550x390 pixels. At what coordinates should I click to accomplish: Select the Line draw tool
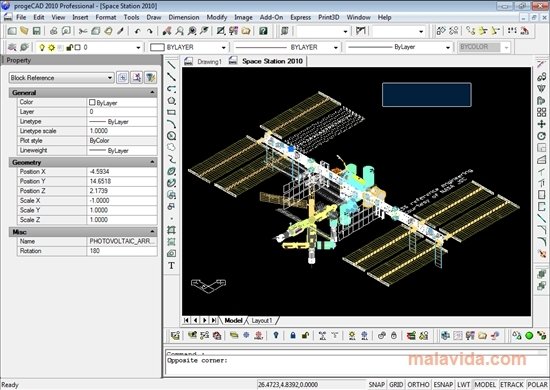172,65
